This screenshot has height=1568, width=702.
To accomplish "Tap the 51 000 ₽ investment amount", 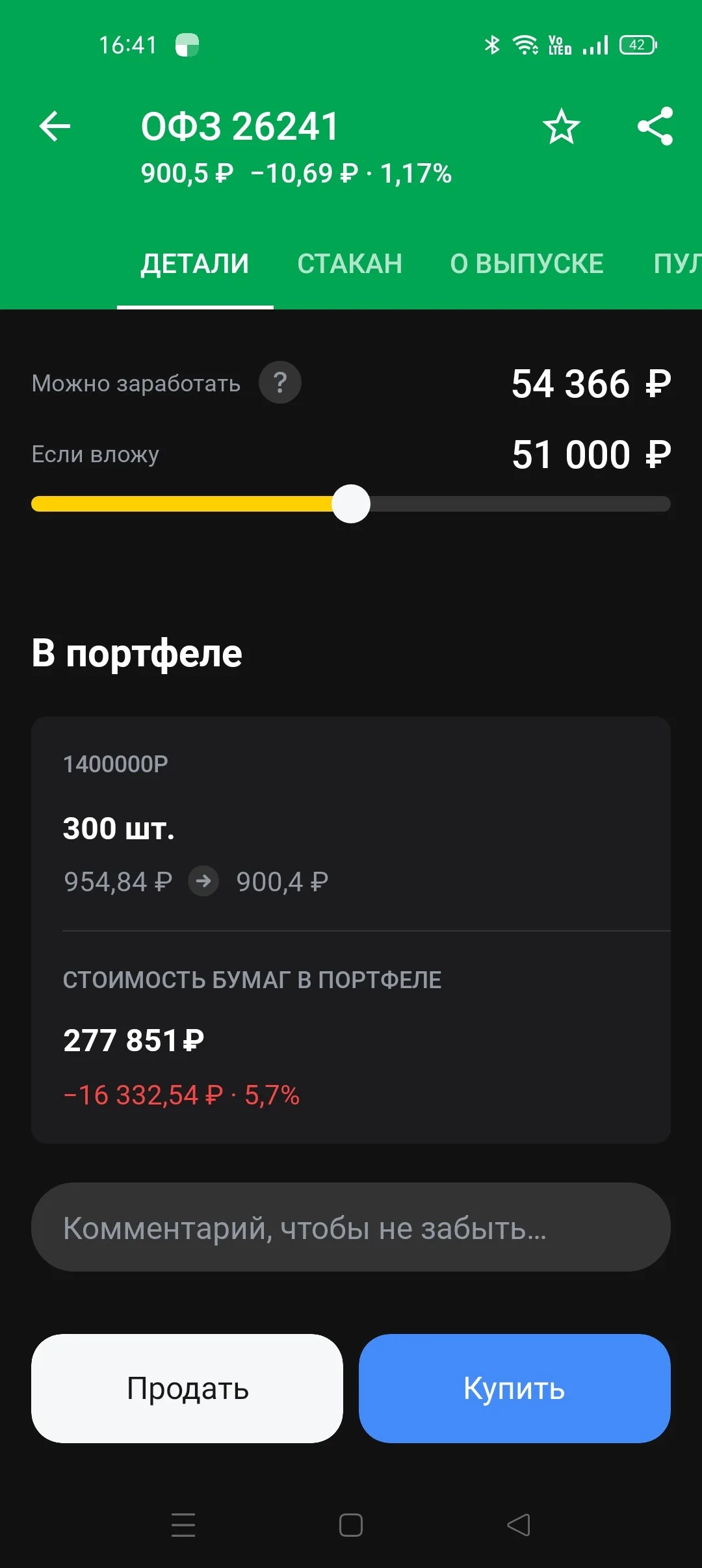I will [x=591, y=454].
